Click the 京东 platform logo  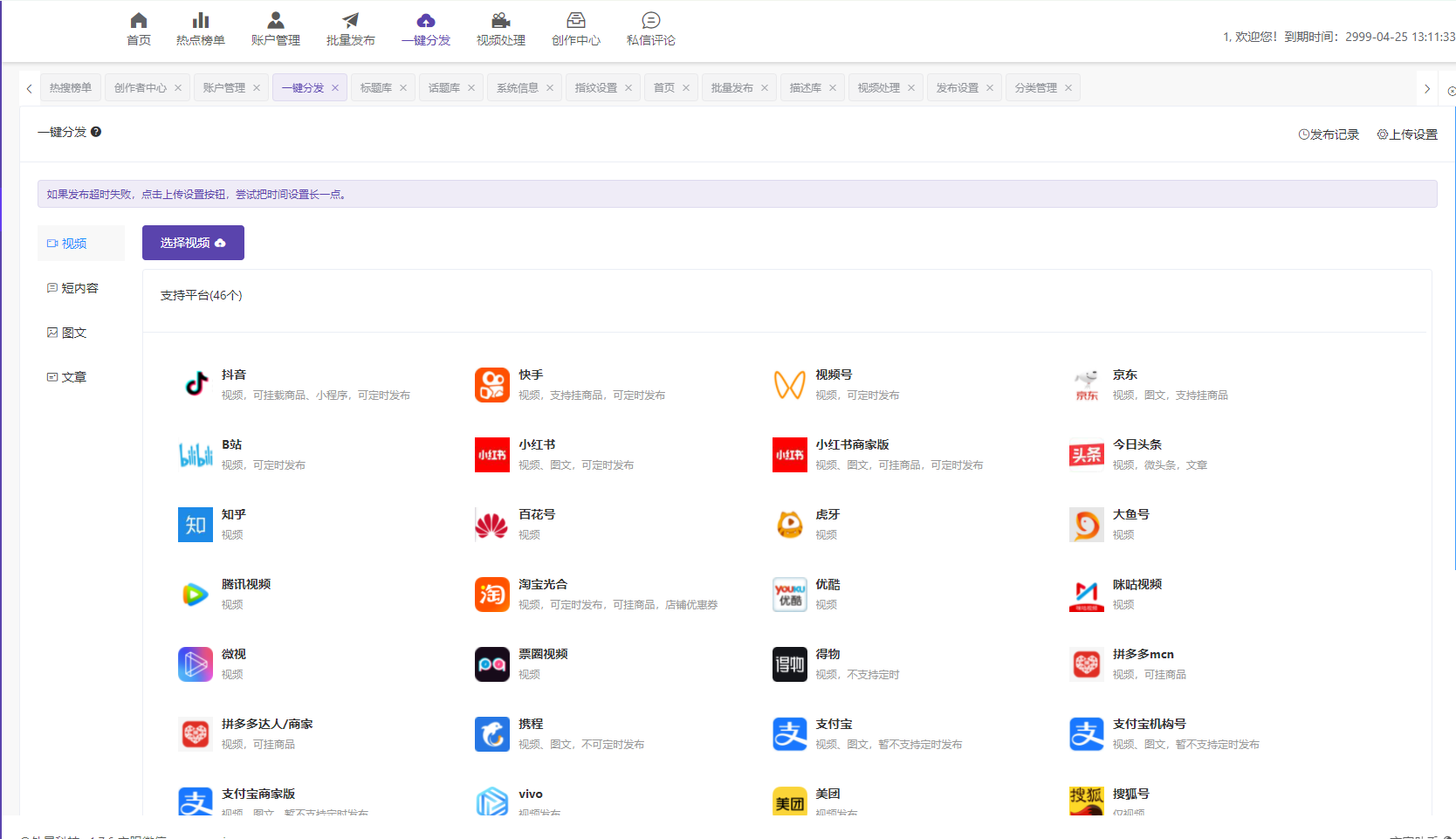pos(1087,385)
